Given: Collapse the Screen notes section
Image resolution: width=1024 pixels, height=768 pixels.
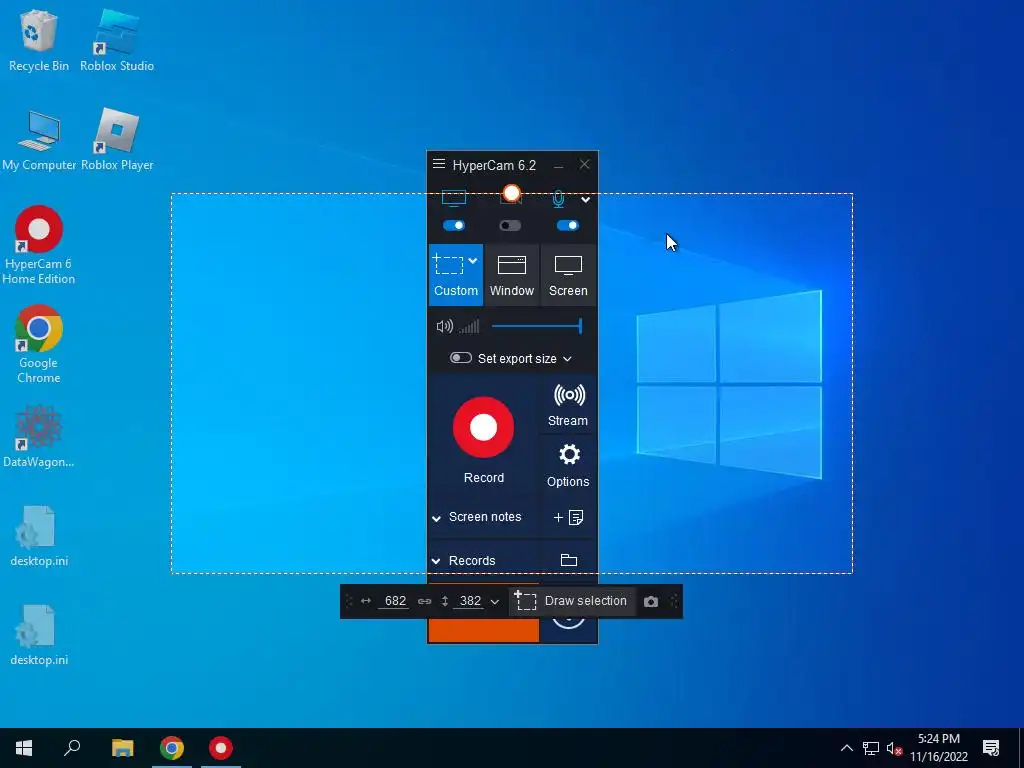Looking at the screenshot, I should [436, 519].
